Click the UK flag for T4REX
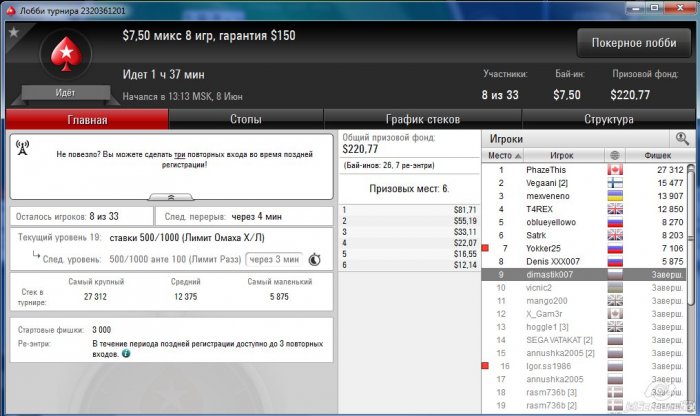This screenshot has width=700, height=416. (x=615, y=209)
